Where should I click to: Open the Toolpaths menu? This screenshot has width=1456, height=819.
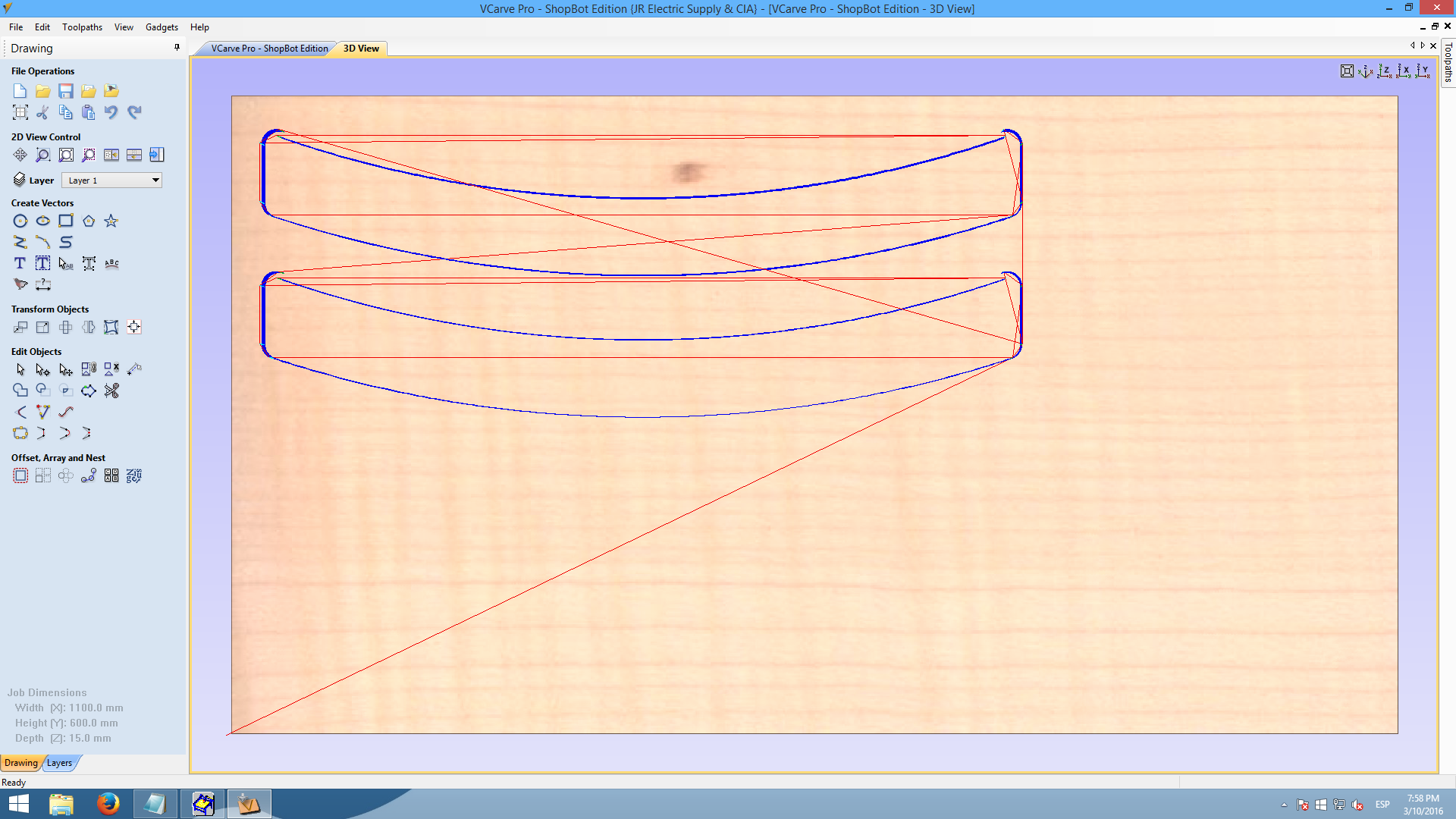[x=82, y=27]
